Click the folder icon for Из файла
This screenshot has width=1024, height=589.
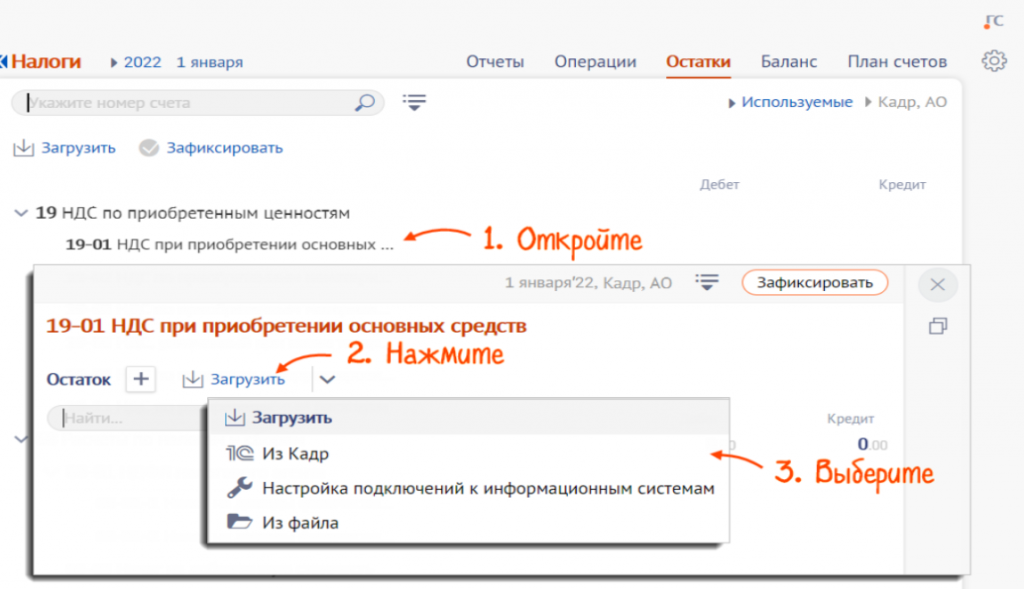[x=238, y=522]
